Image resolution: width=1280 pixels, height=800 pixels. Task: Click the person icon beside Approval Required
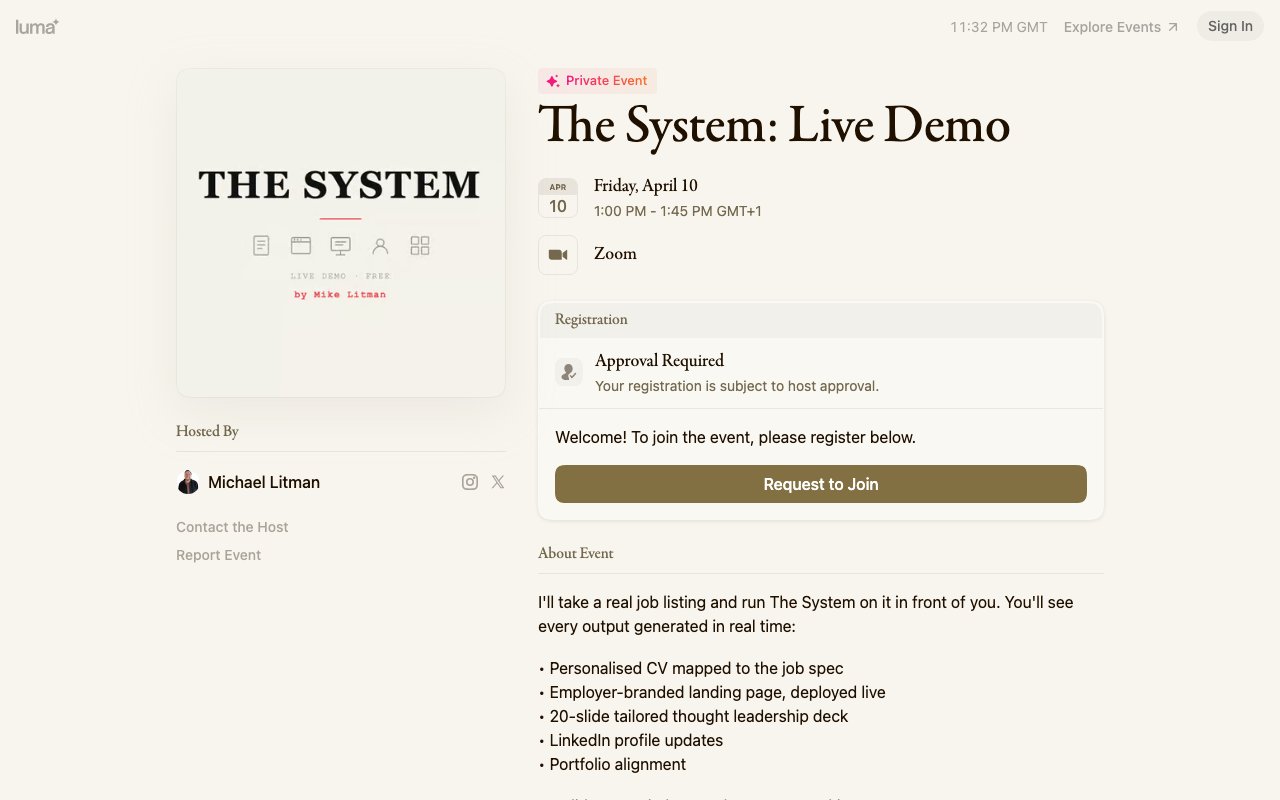[x=569, y=371]
